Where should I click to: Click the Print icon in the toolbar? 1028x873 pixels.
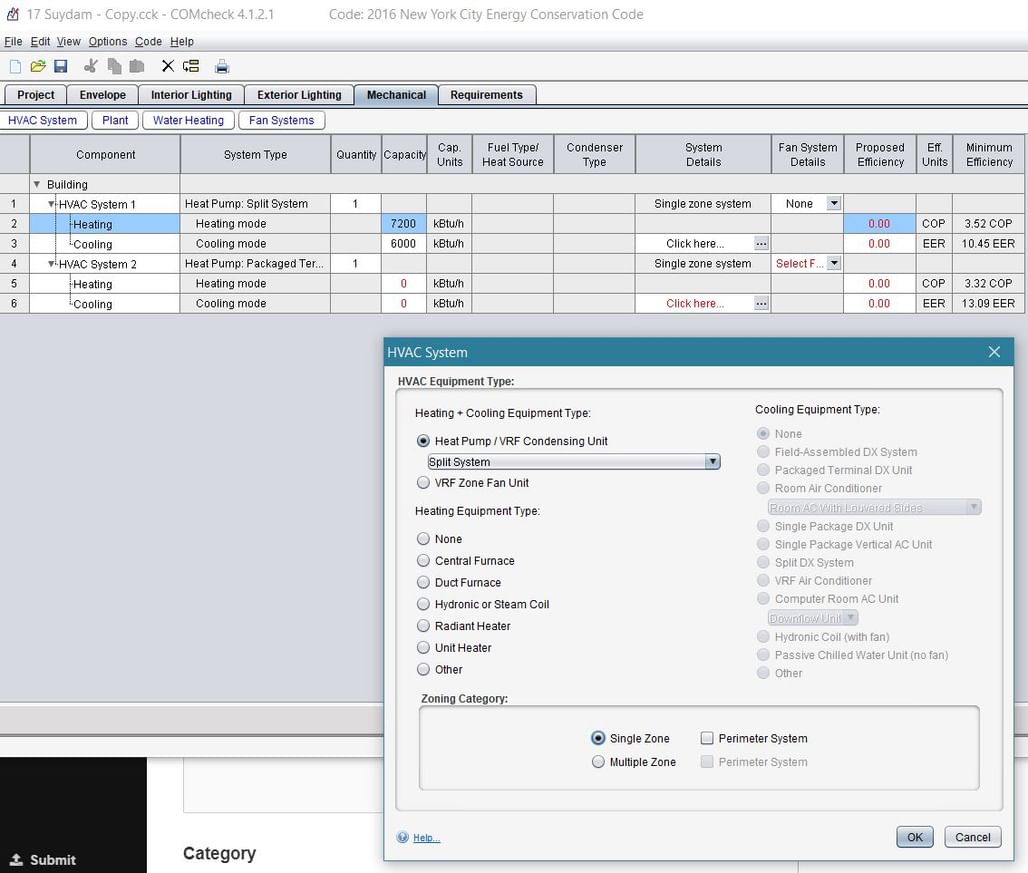coord(222,67)
